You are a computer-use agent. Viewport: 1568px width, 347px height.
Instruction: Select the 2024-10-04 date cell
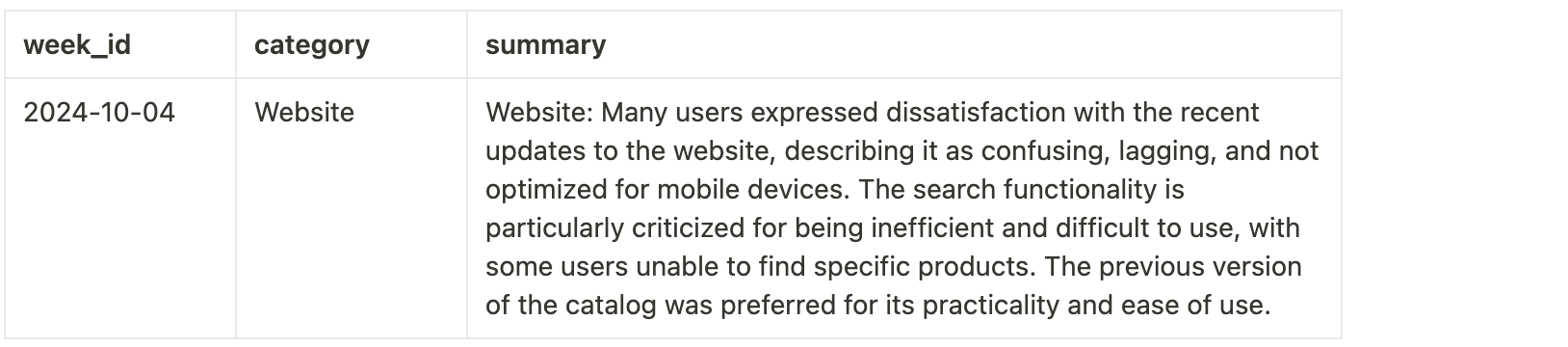click(99, 113)
